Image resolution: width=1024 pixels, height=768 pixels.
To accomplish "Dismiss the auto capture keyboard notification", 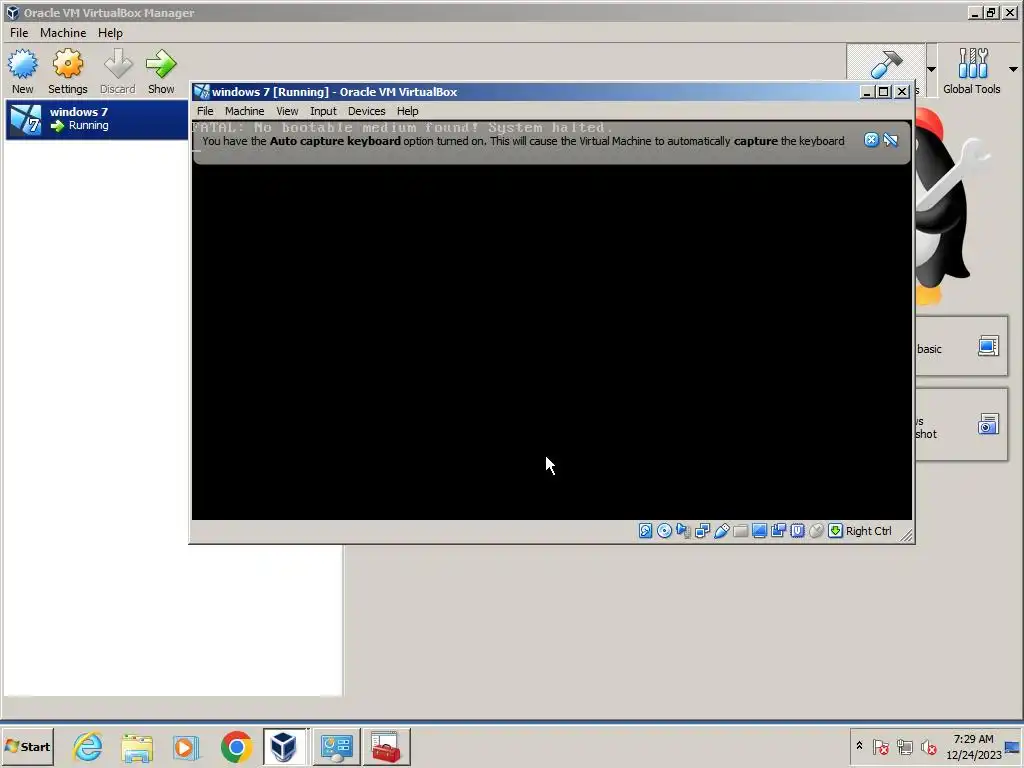I will tap(871, 140).
